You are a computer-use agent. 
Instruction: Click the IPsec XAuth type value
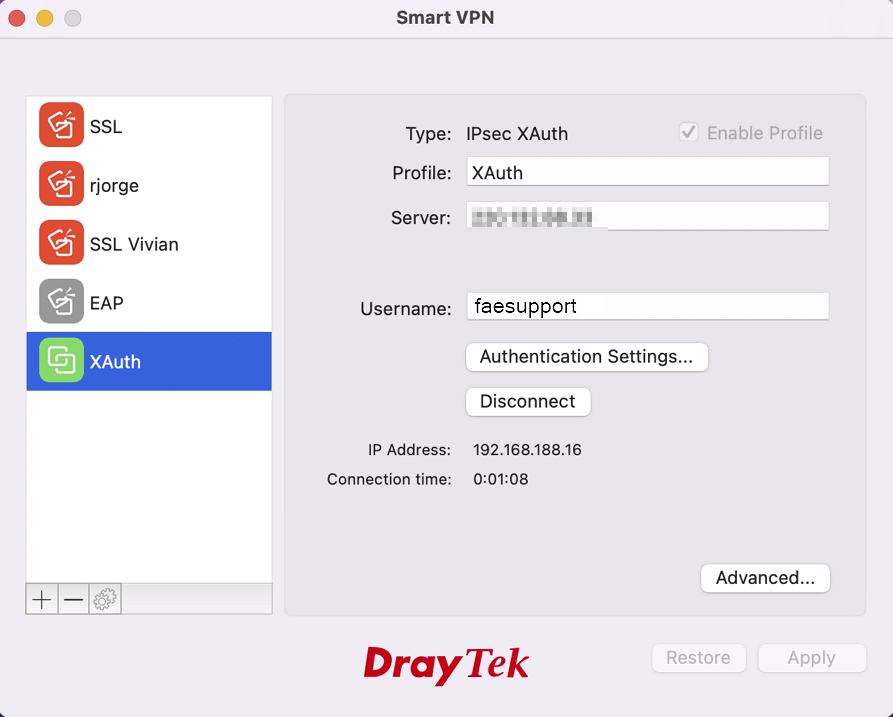(517, 134)
